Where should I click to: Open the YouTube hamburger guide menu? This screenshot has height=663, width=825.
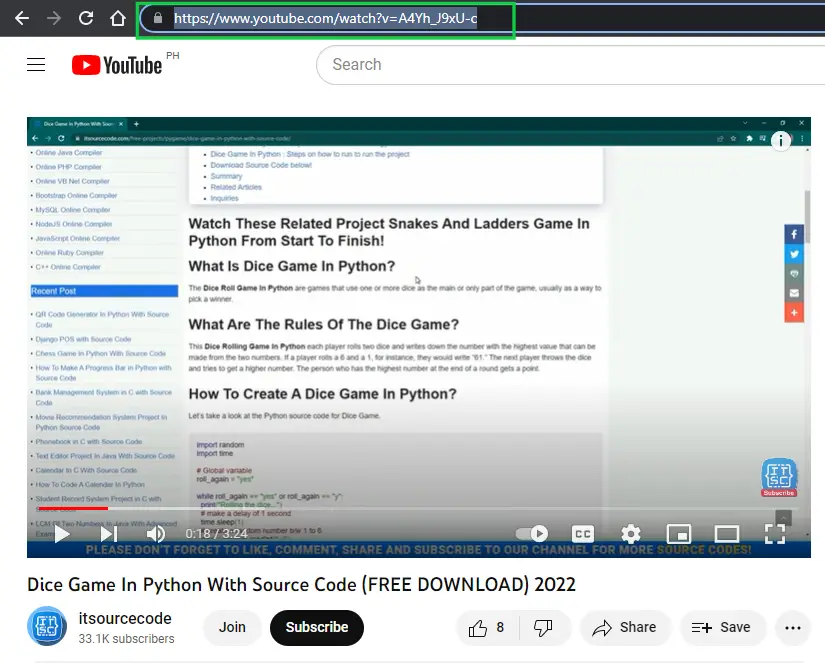pyautogui.click(x=36, y=65)
